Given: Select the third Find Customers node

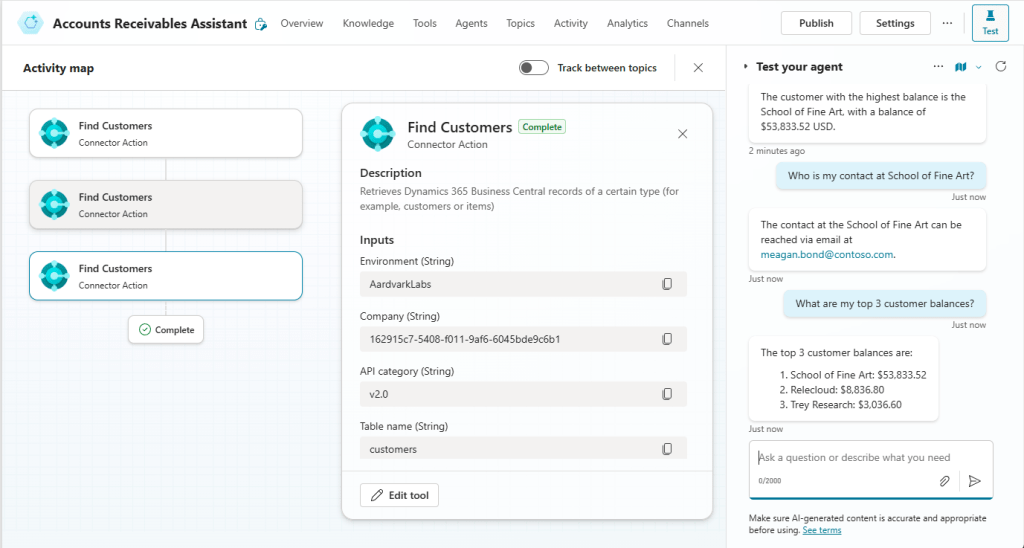Looking at the screenshot, I should coord(166,276).
